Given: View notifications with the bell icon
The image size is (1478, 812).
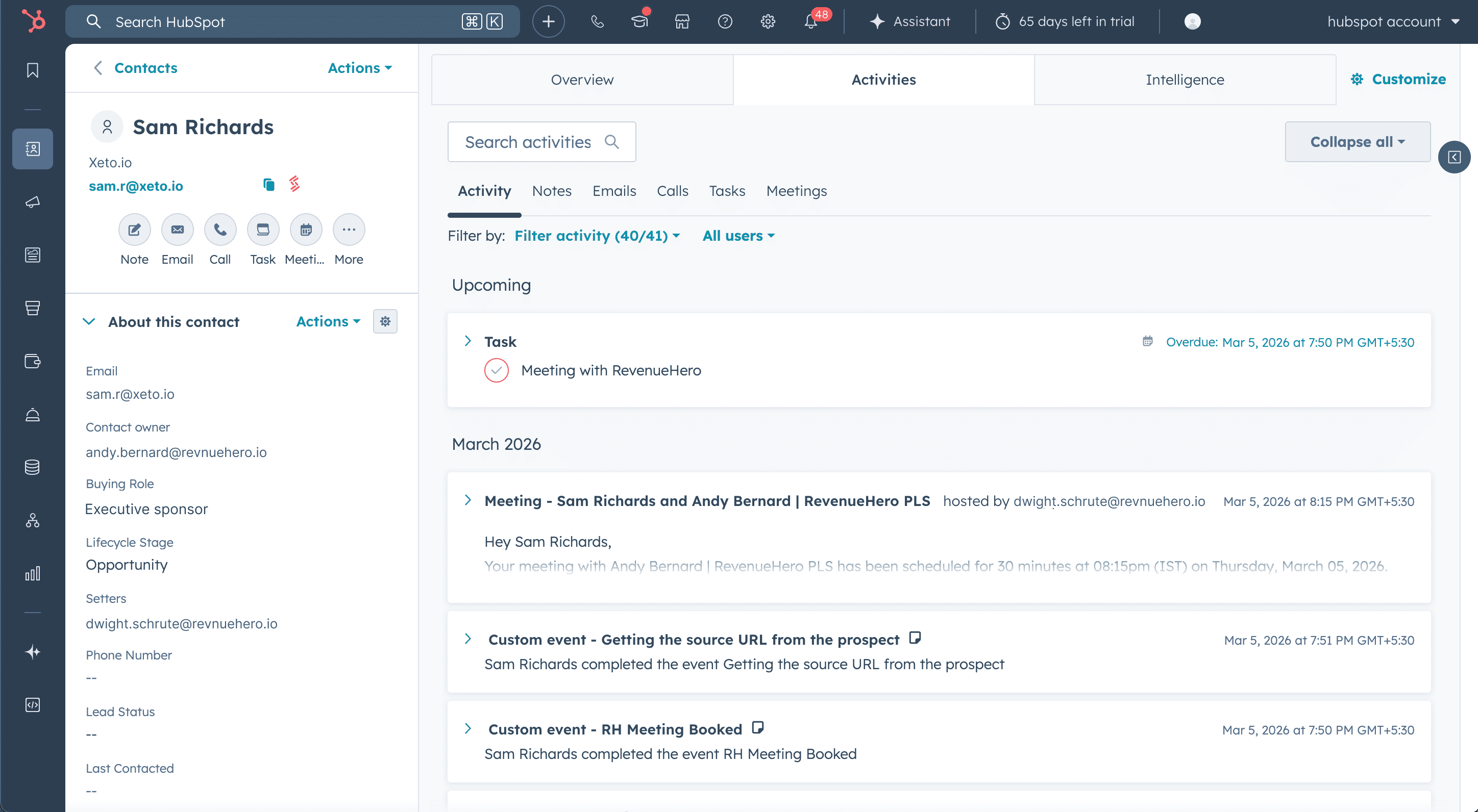Looking at the screenshot, I should (x=811, y=21).
